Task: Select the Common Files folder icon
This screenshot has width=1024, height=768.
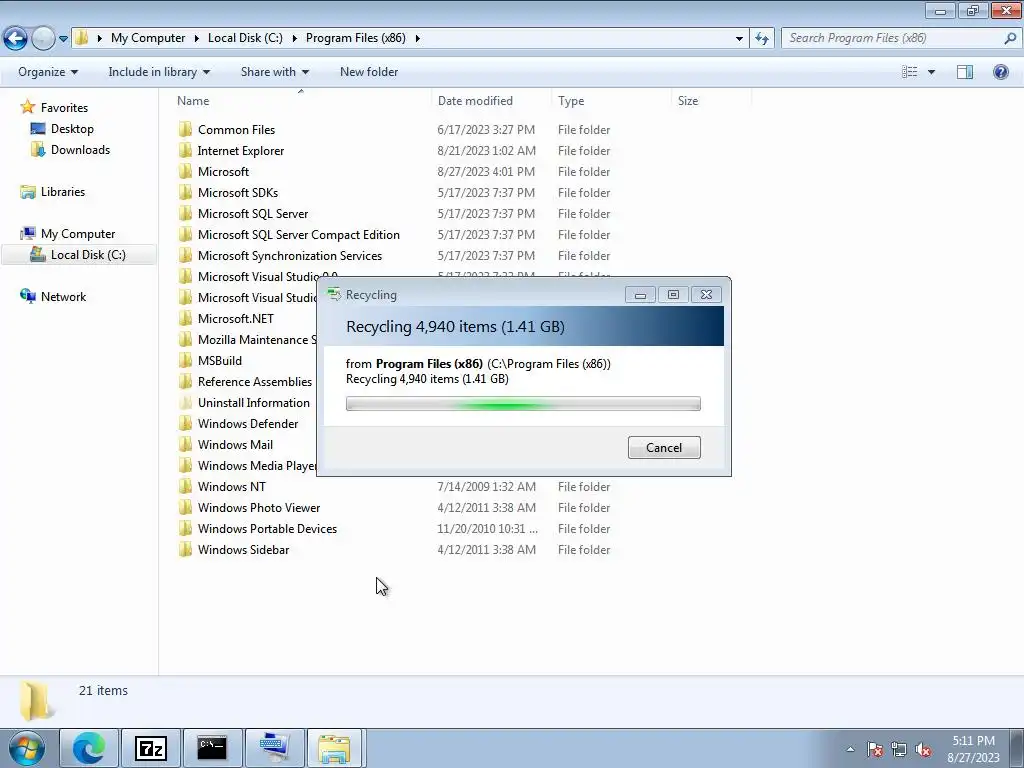Action: coord(185,129)
